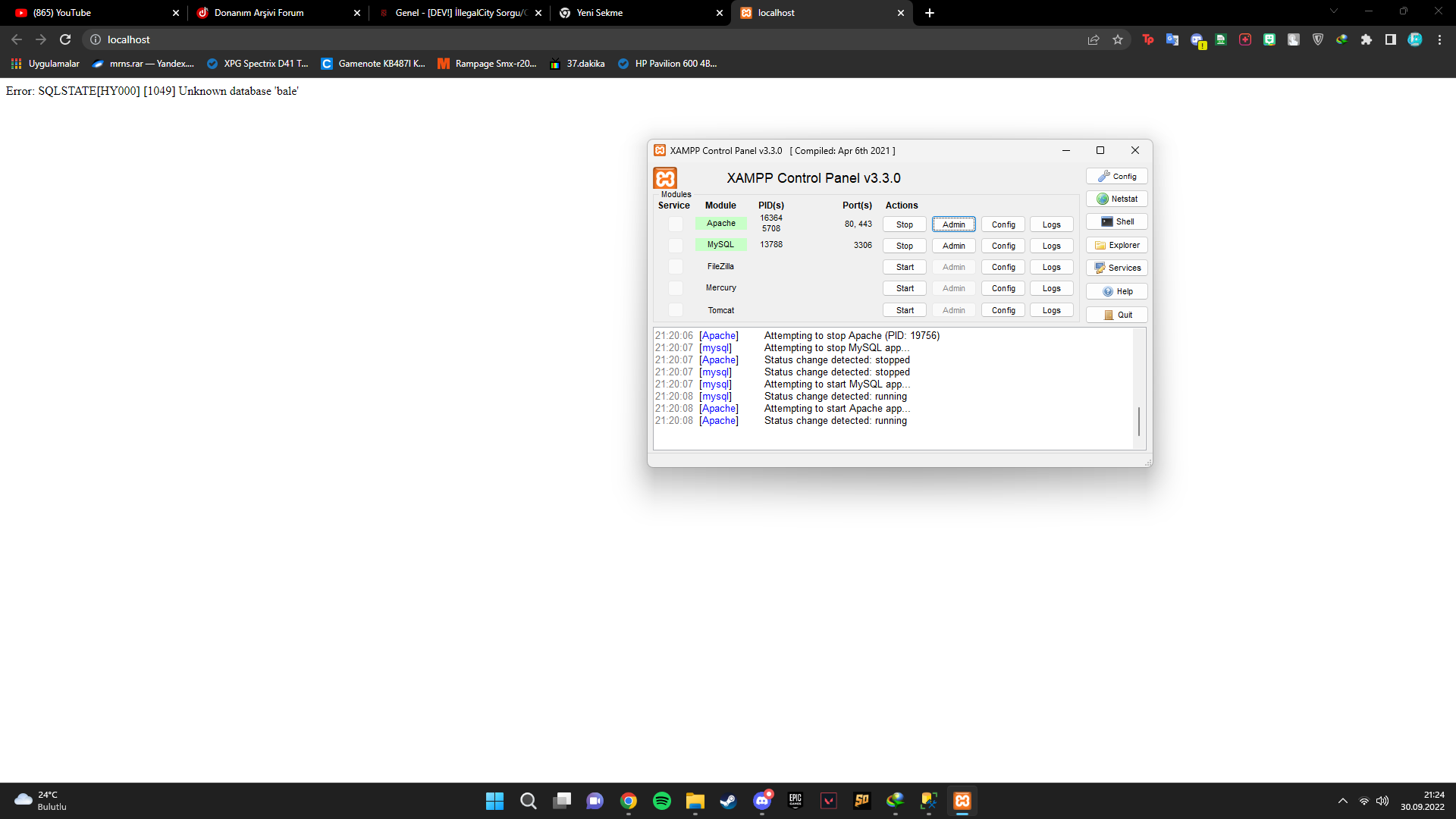The image size is (1456, 819).
Task: Toggle Apache service checkbox
Action: [x=675, y=224]
